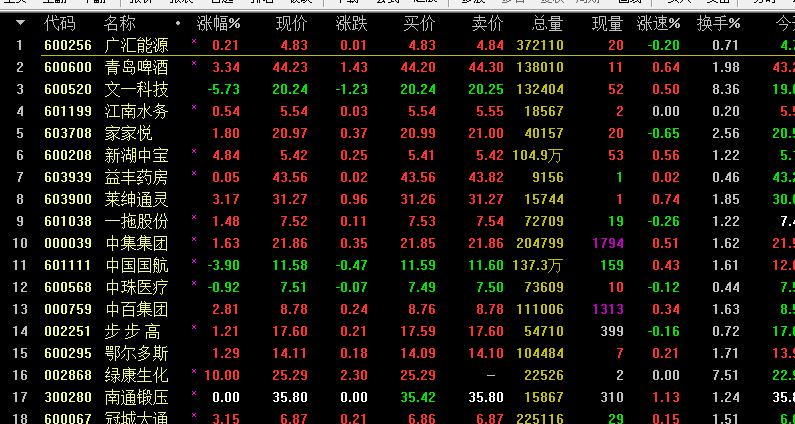Select the 中珠医疗 stock name
This screenshot has height=424, width=795.
[136, 287]
